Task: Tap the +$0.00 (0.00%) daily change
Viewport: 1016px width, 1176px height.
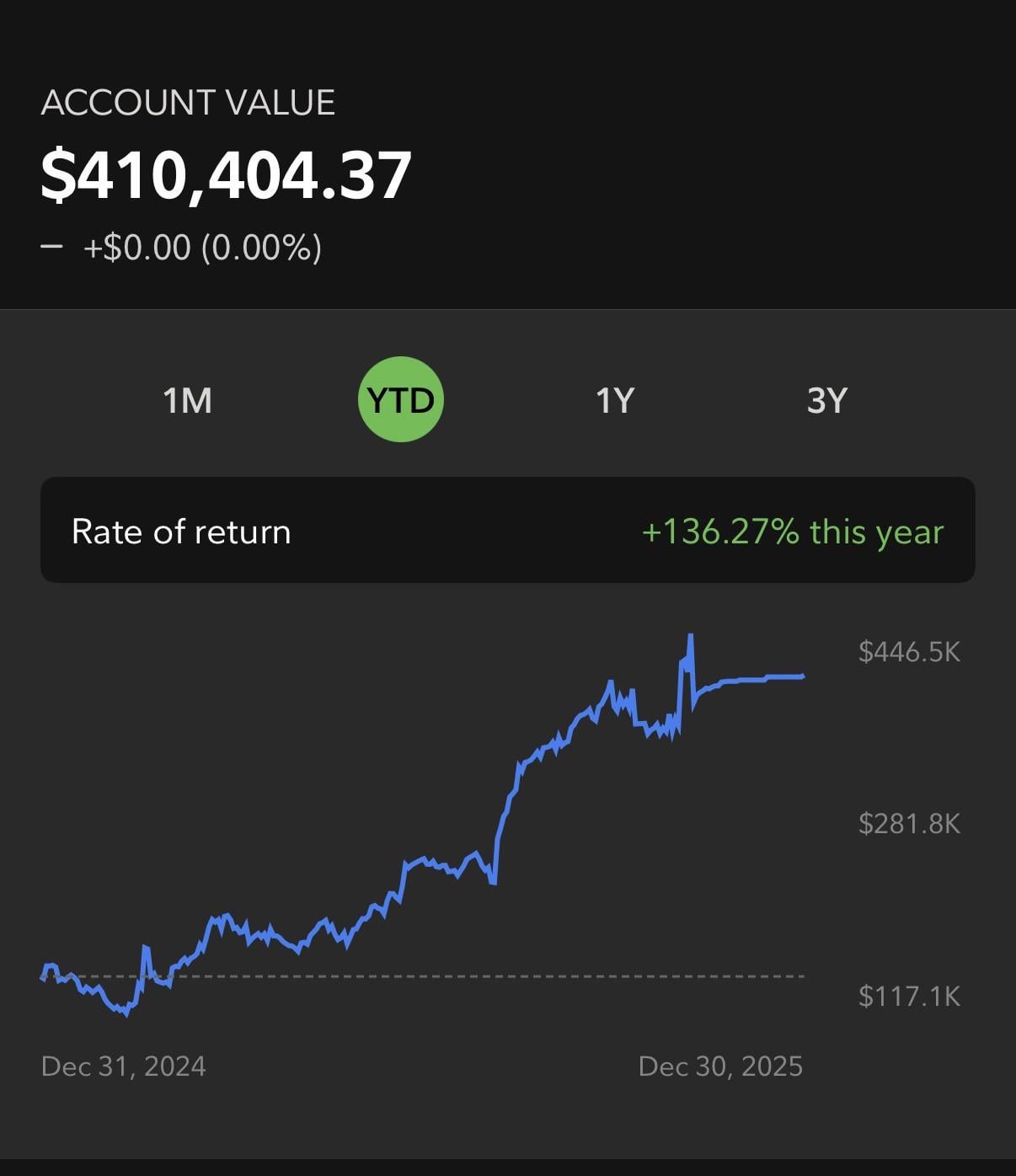Action: tap(202, 248)
